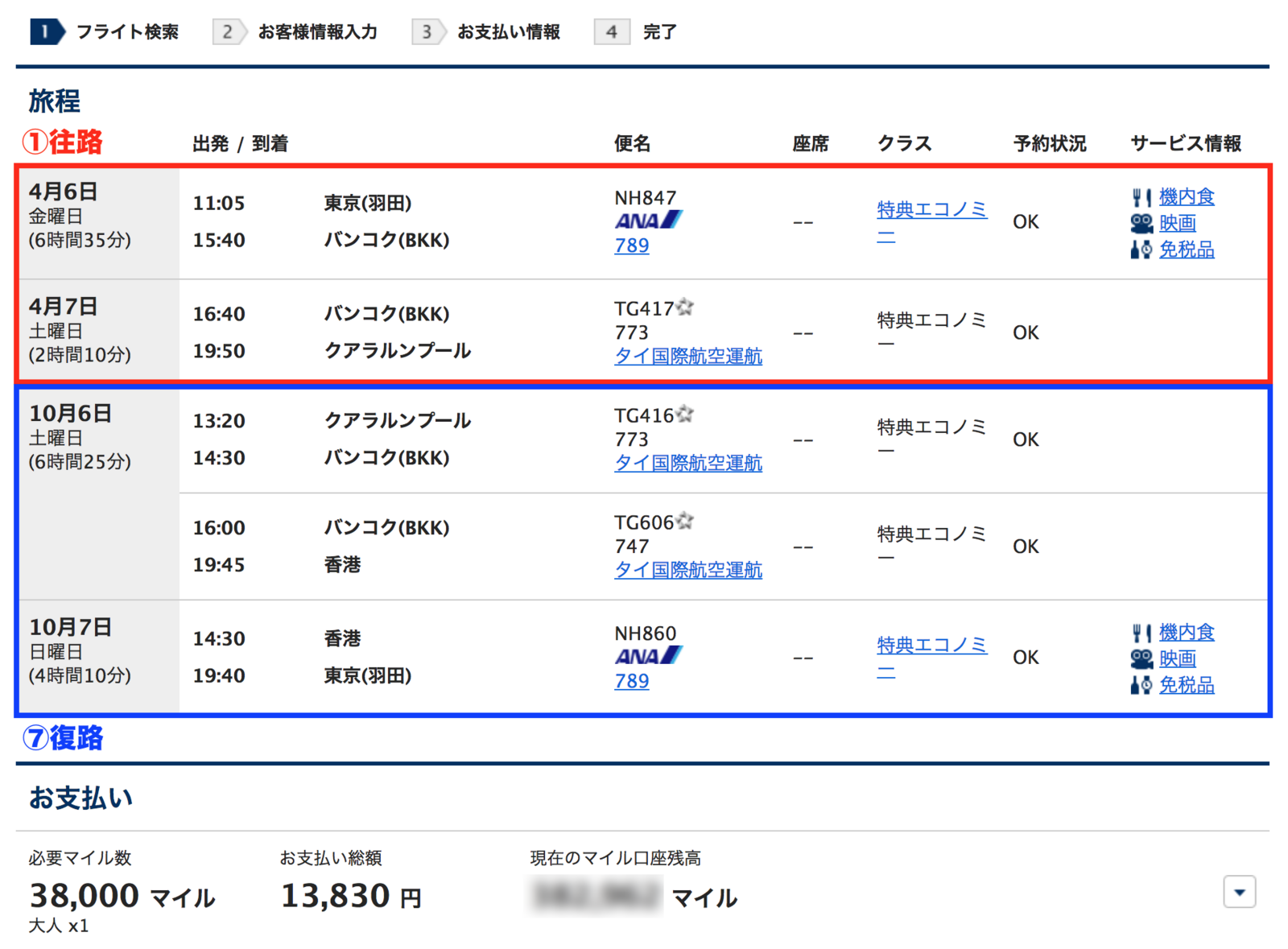Click the 10月7日 date cell
Screen dimensions: 1288x949
coord(97,656)
